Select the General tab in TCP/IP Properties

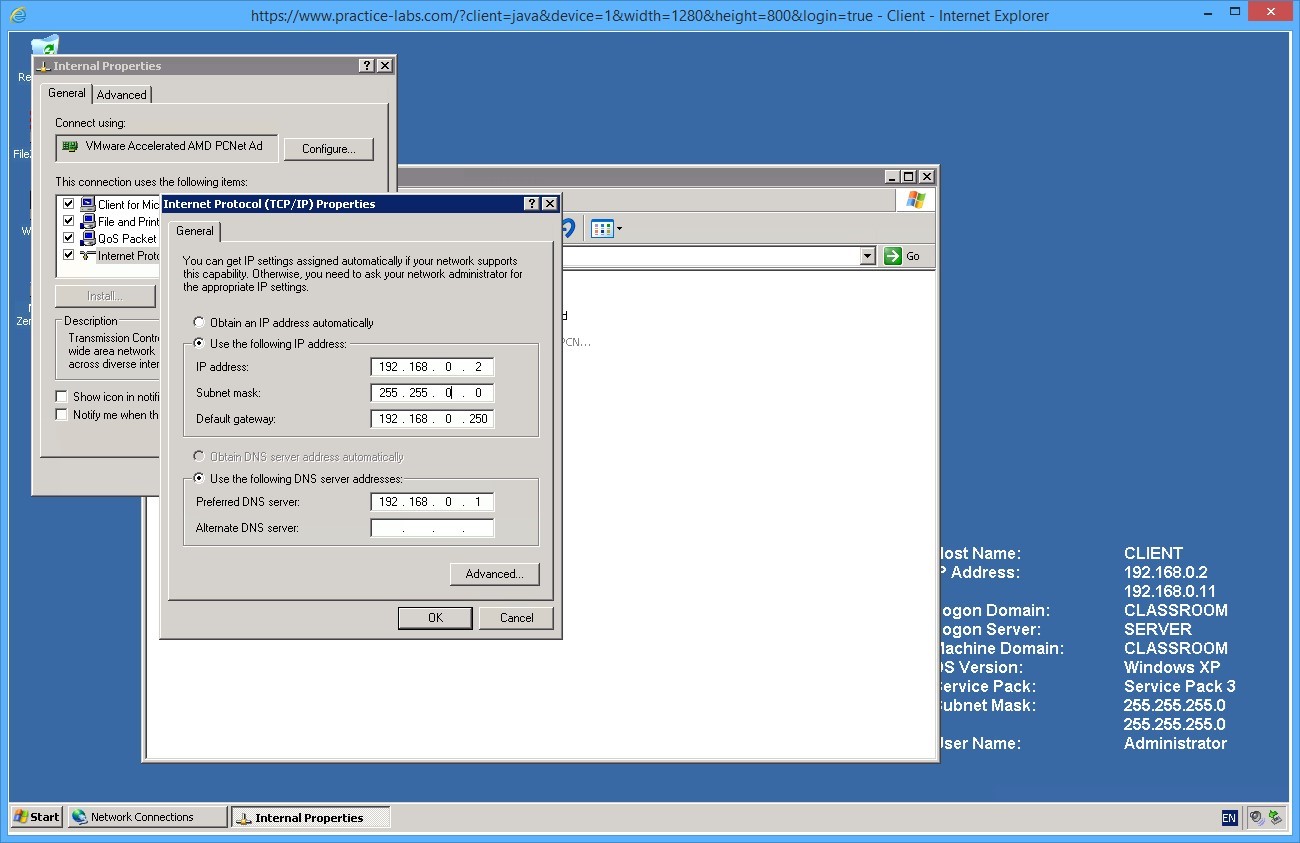(194, 231)
